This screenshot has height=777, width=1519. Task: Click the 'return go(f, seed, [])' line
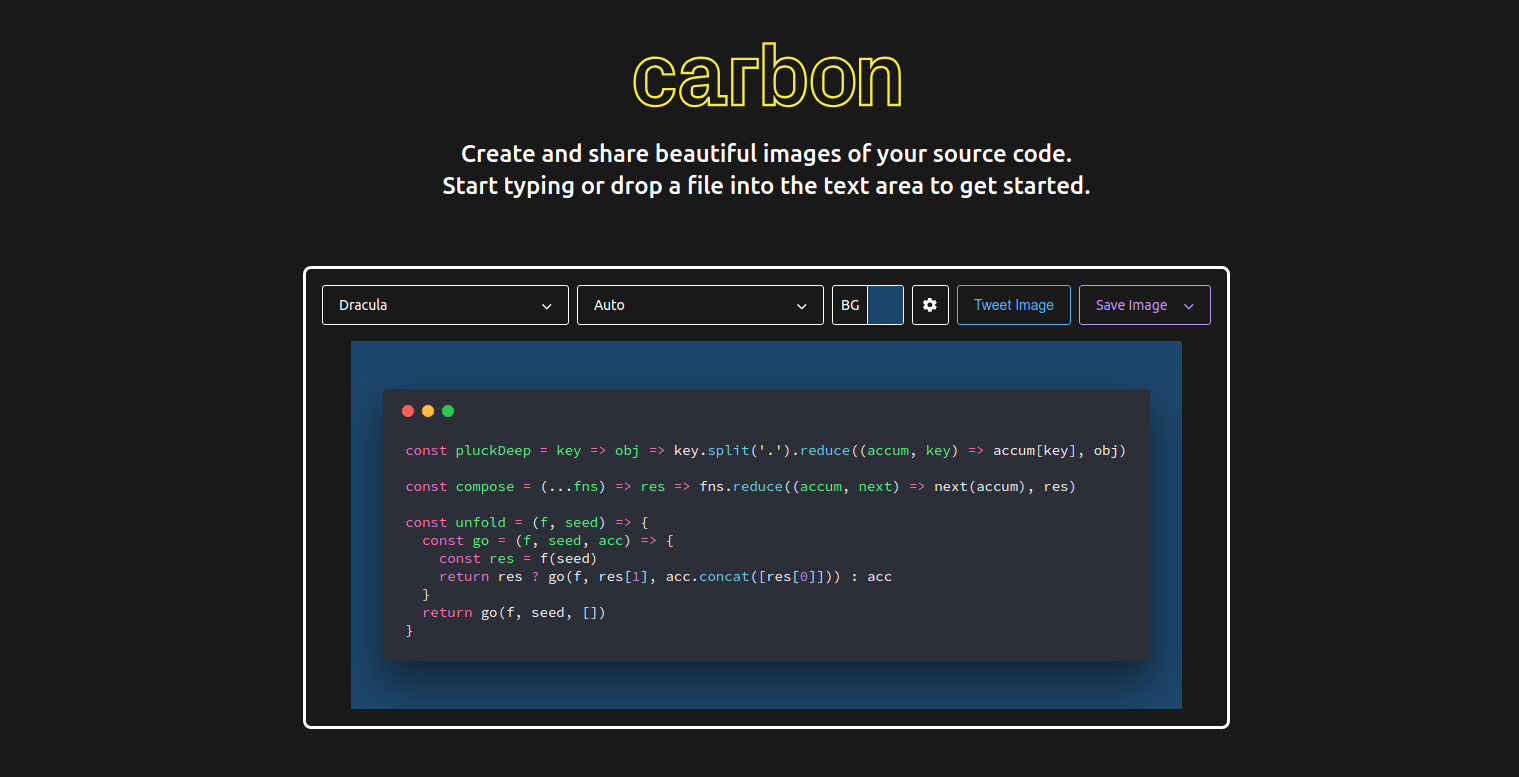click(x=514, y=613)
